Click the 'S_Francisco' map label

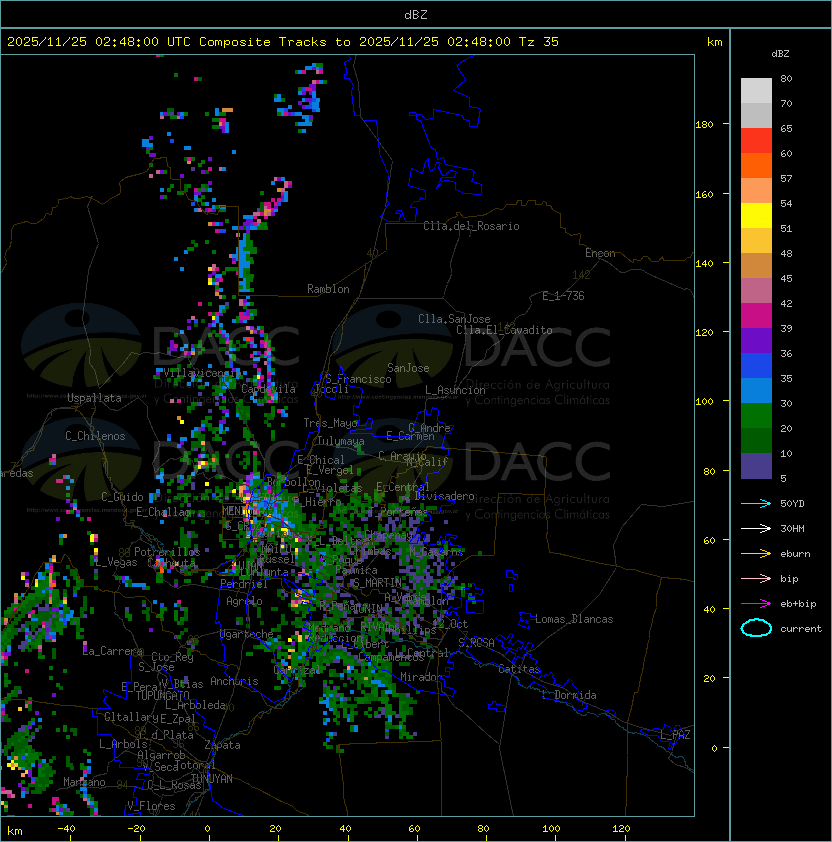pos(358,379)
